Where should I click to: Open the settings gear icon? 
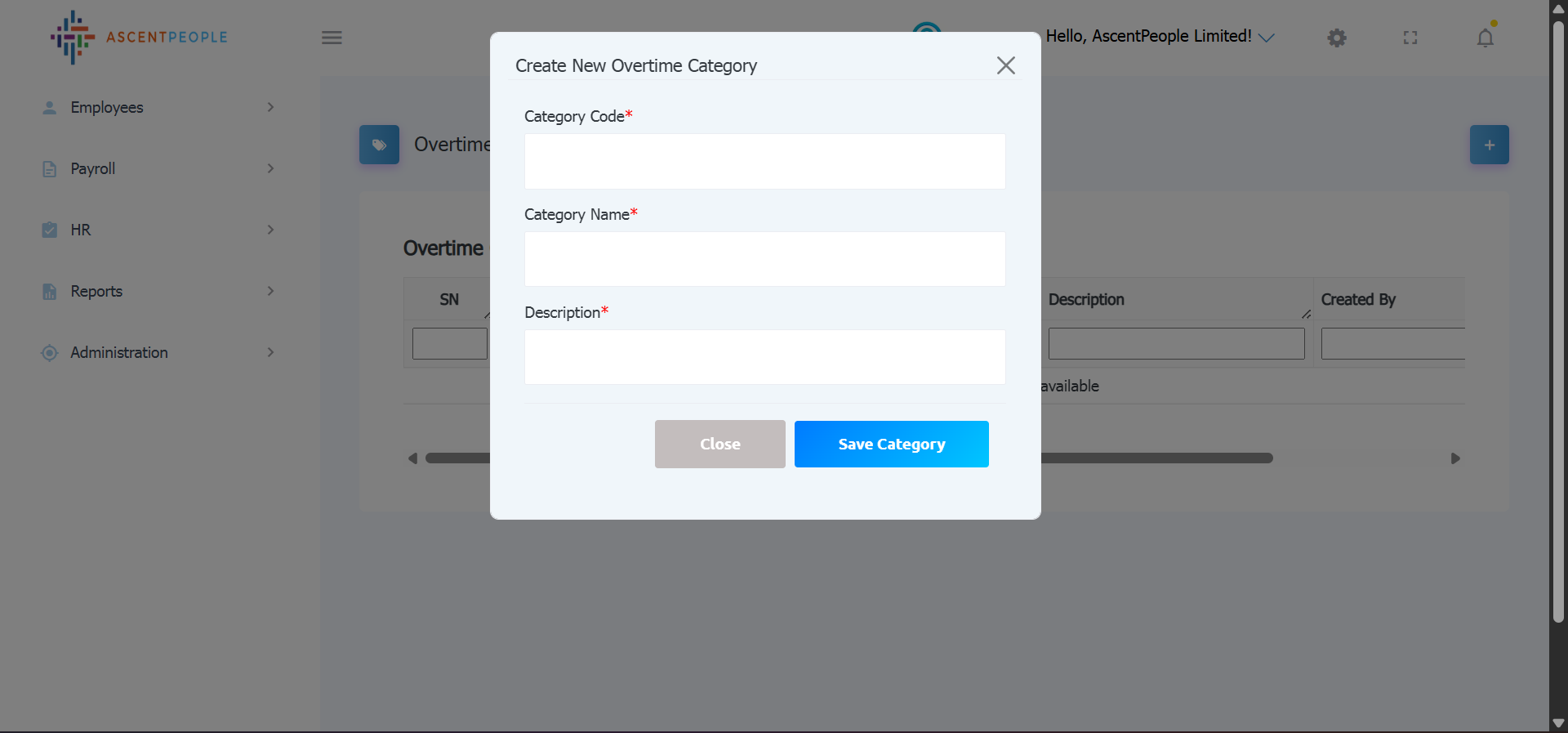[x=1336, y=38]
